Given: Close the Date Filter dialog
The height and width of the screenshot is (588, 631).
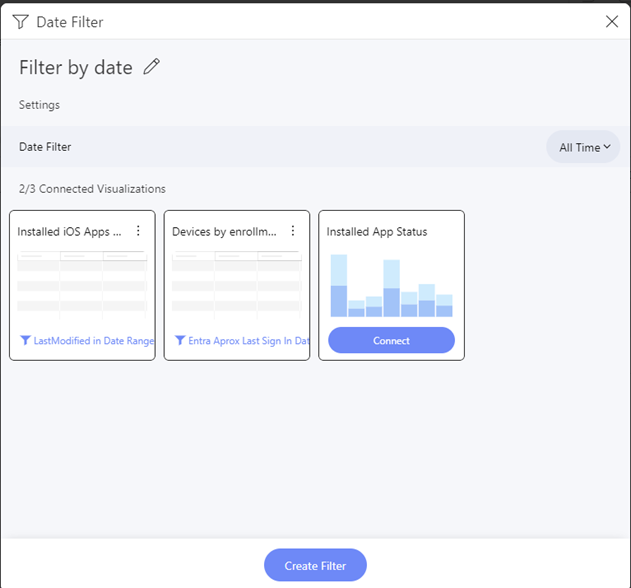Looking at the screenshot, I should [612, 21].
